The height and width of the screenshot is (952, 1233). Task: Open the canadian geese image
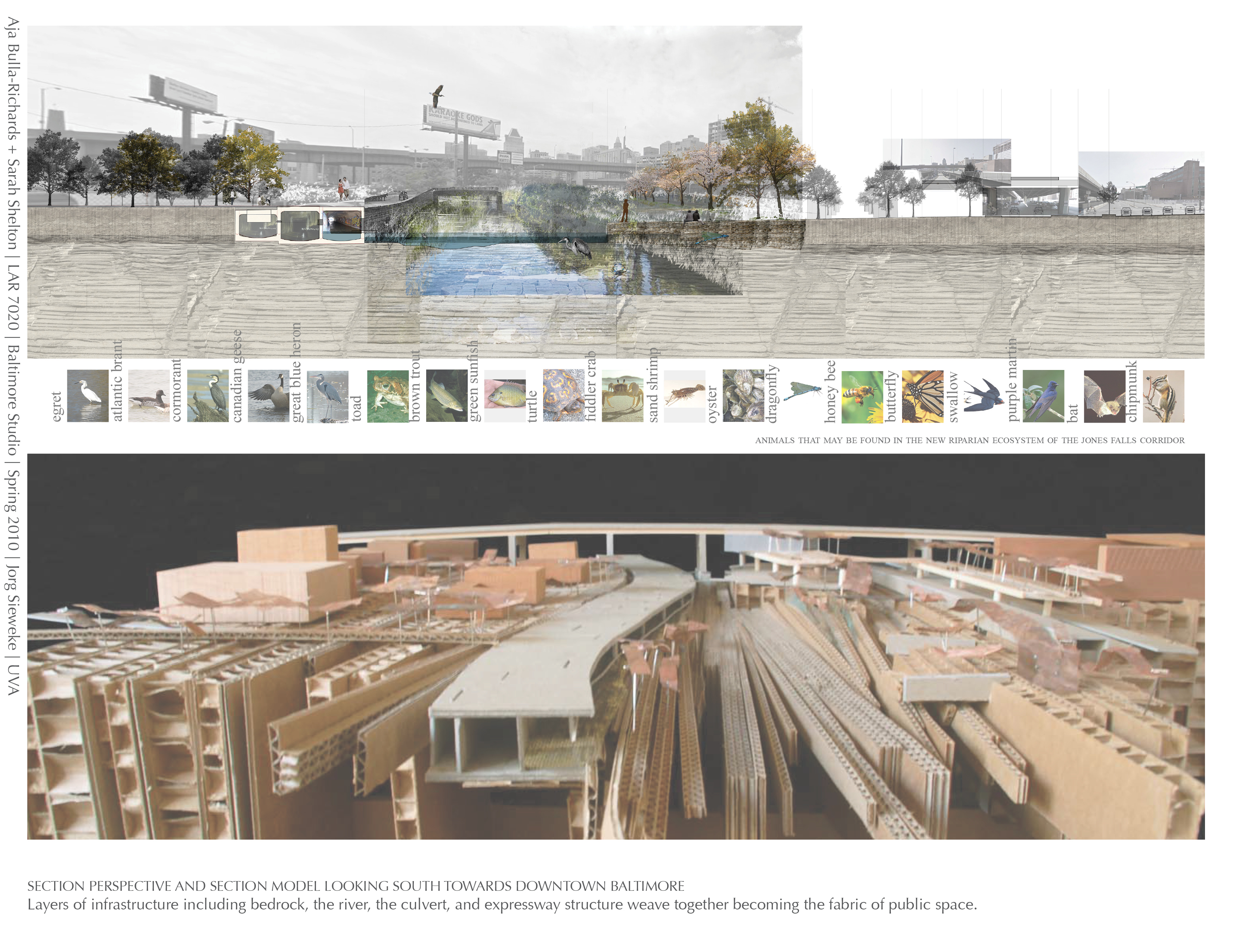[x=269, y=396]
